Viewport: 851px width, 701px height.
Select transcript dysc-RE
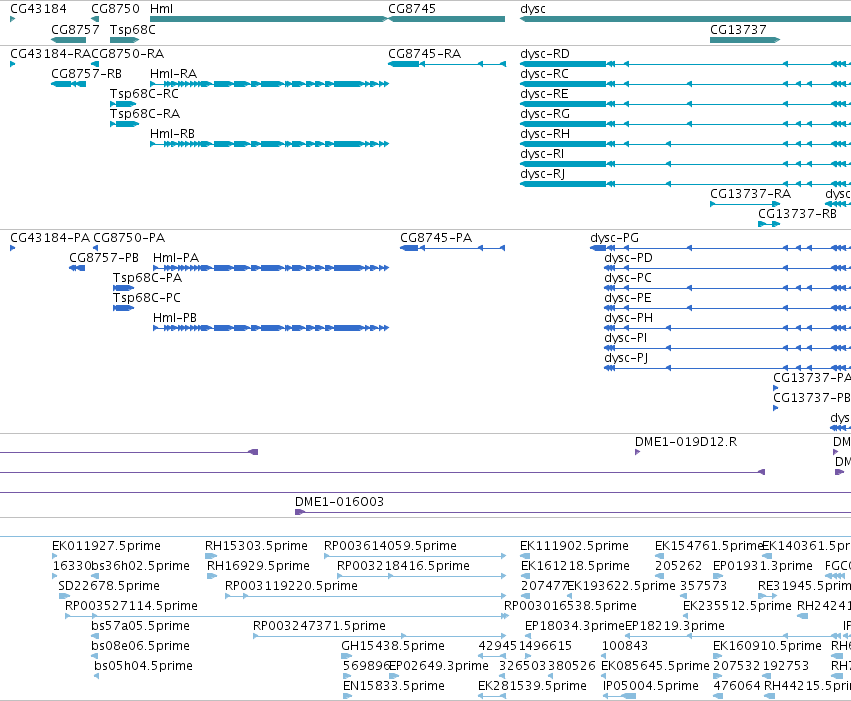pos(685,104)
